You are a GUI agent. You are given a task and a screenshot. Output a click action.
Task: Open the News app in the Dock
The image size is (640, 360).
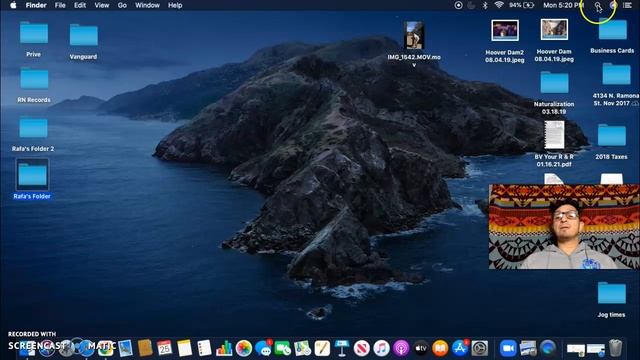tap(362, 348)
